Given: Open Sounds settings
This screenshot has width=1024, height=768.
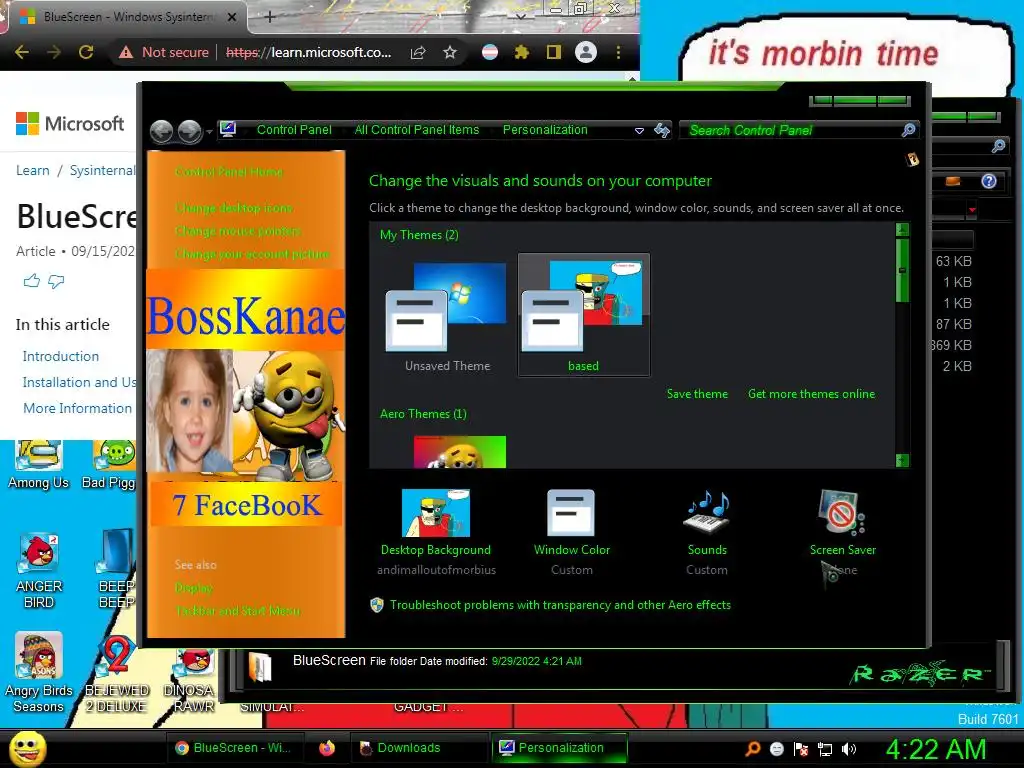Looking at the screenshot, I should coord(707,530).
